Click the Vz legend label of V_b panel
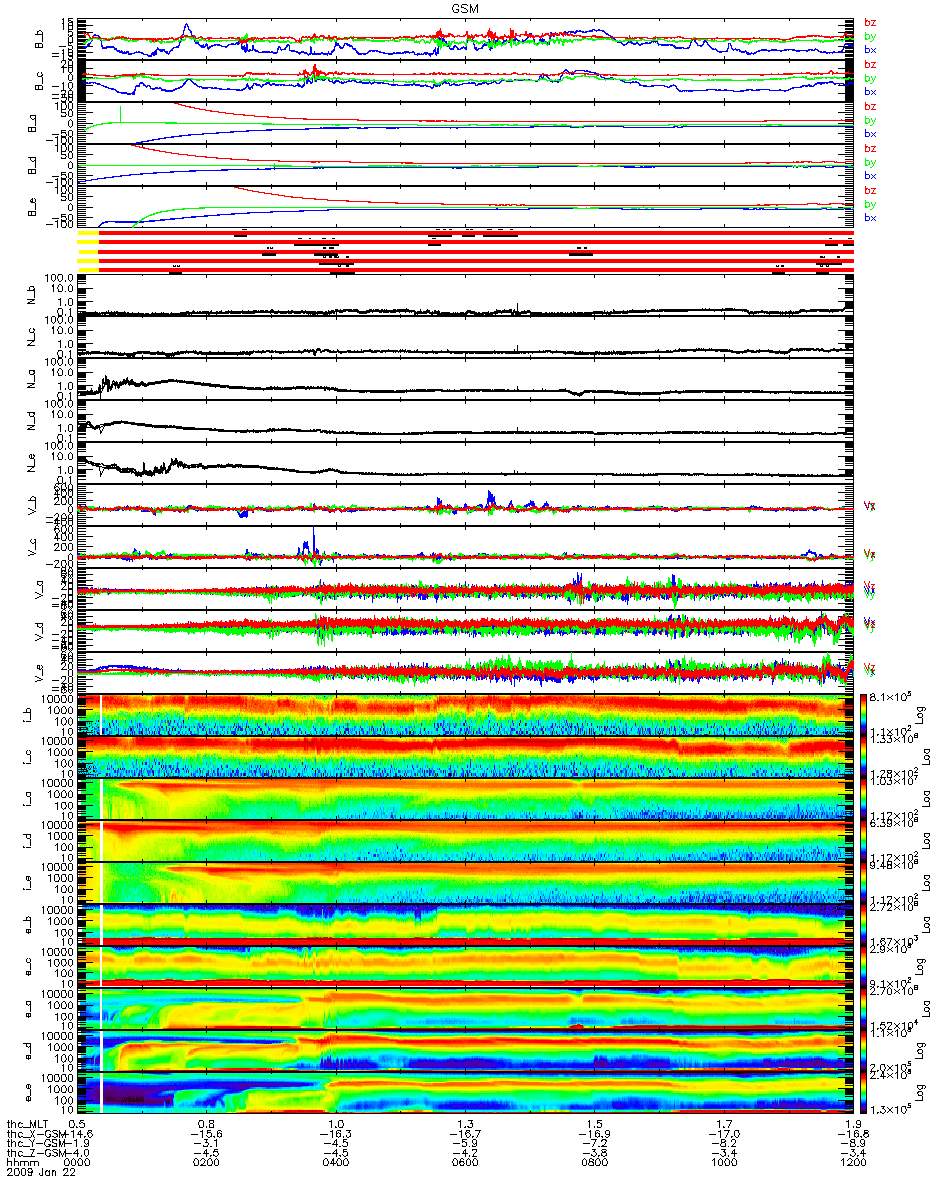The width and height of the screenshot is (930, 1200). pos(869,506)
